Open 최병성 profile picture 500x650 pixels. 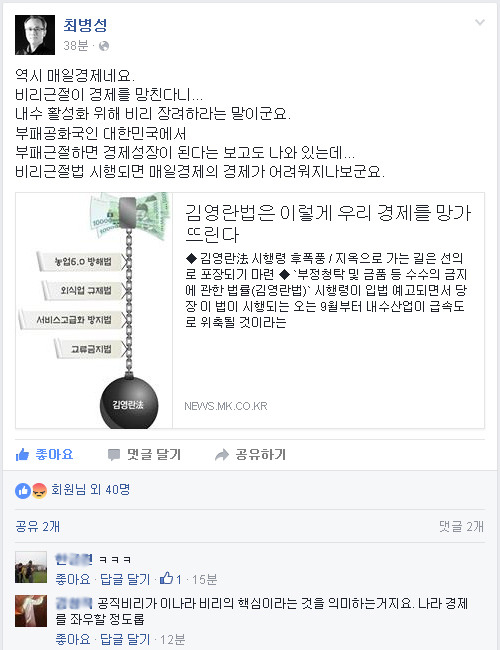(35, 35)
